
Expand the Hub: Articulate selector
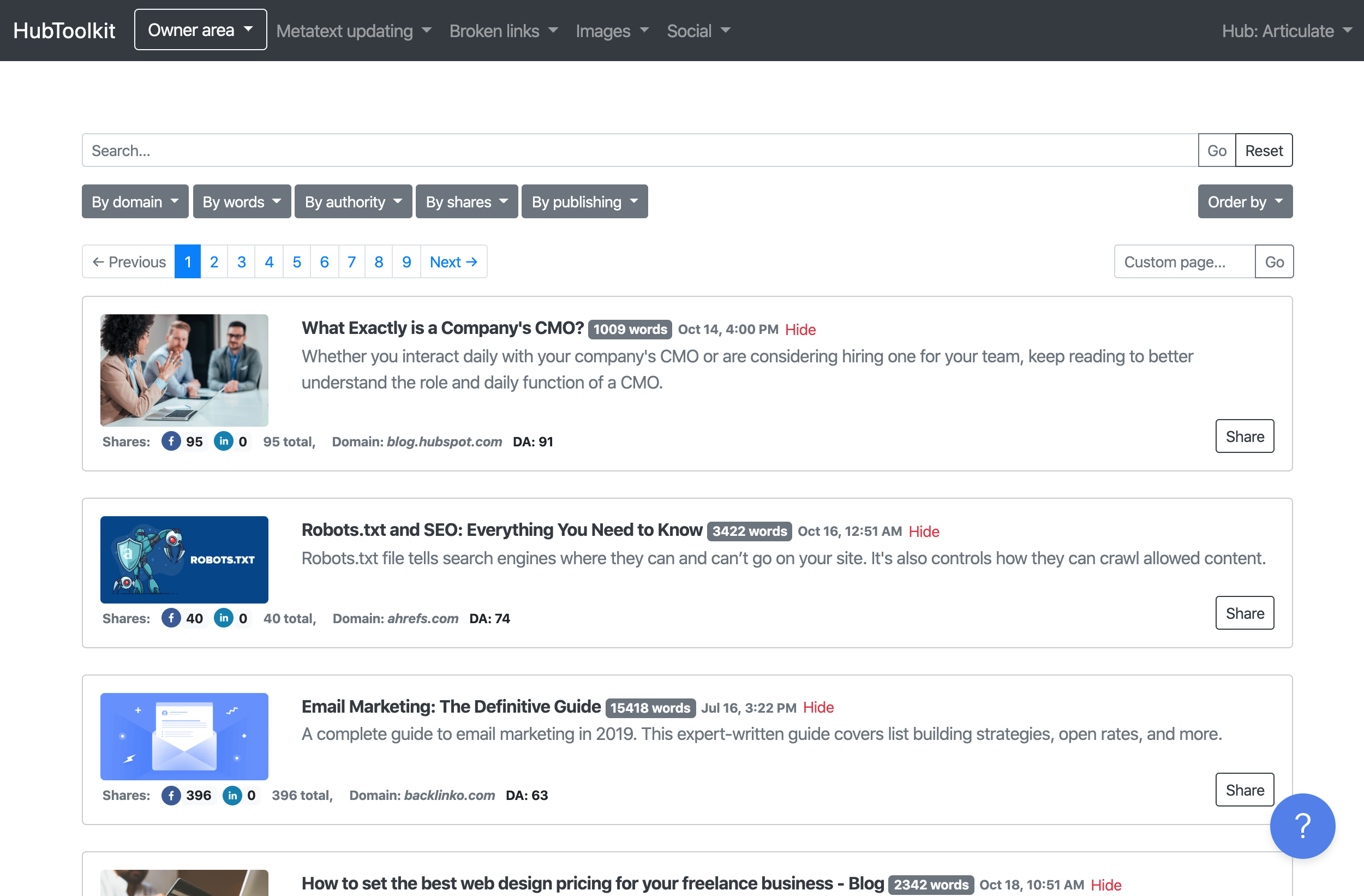[x=1287, y=31]
